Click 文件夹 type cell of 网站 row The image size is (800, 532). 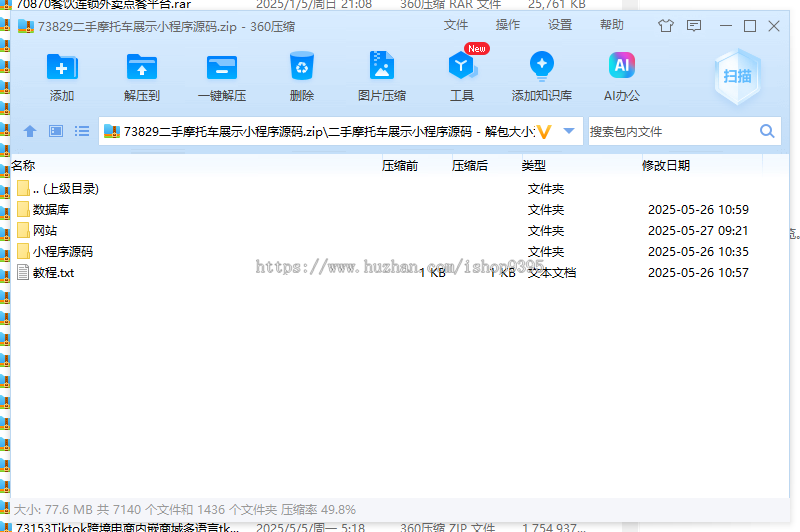point(545,231)
